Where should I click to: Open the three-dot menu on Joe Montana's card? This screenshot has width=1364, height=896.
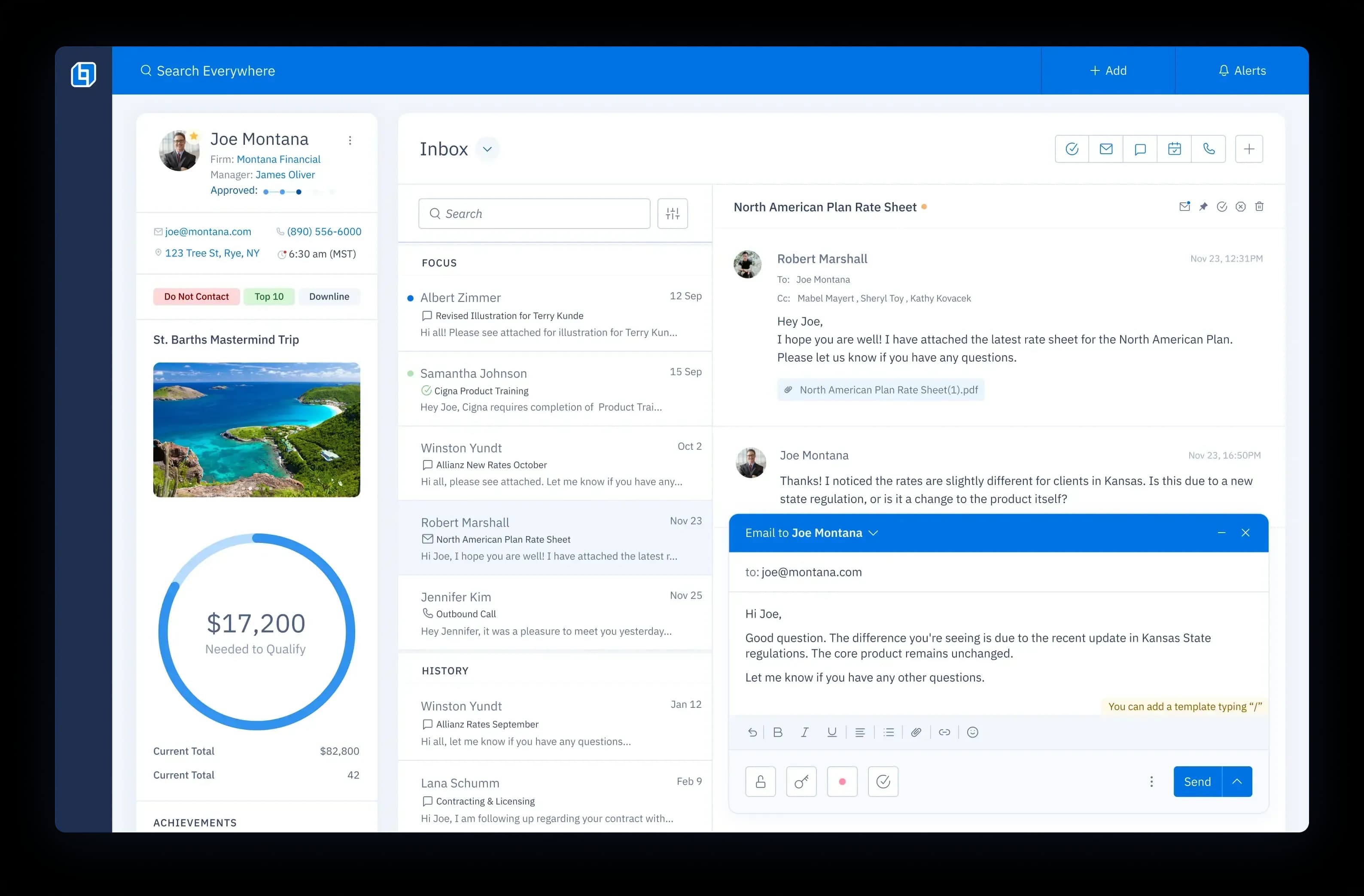[350, 140]
